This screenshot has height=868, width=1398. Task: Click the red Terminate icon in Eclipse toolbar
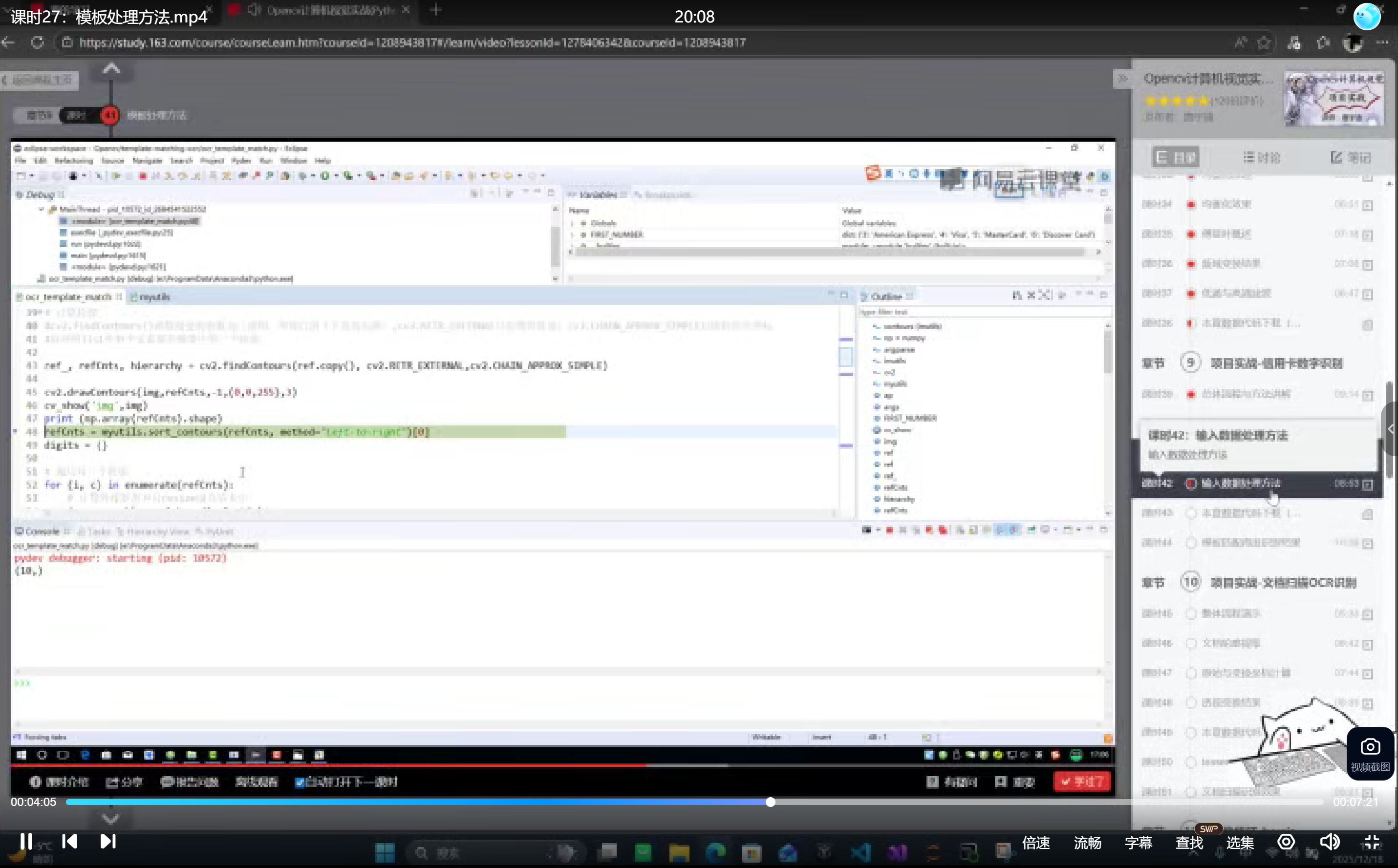point(143,176)
